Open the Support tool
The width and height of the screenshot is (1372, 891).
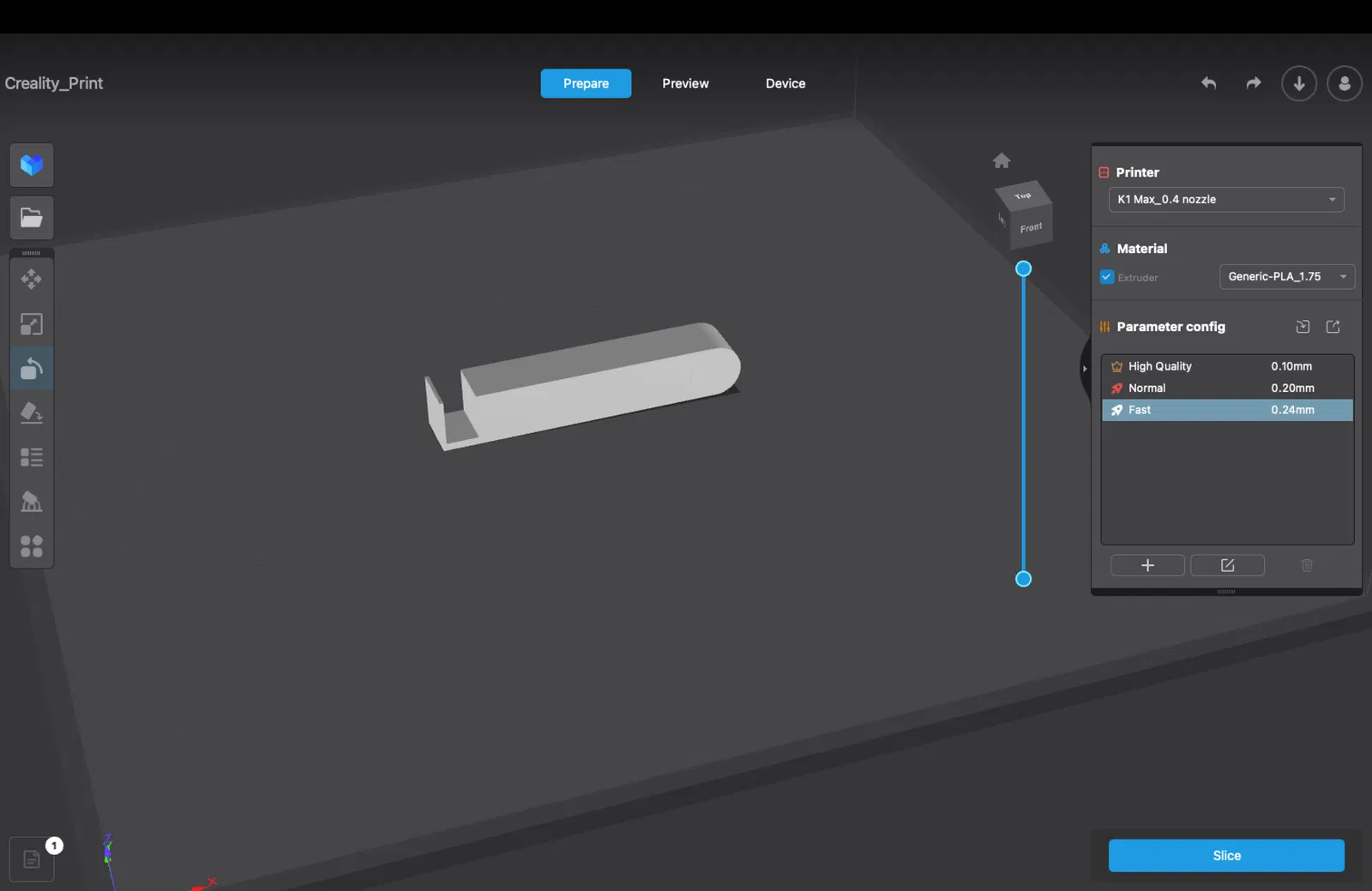coord(32,502)
